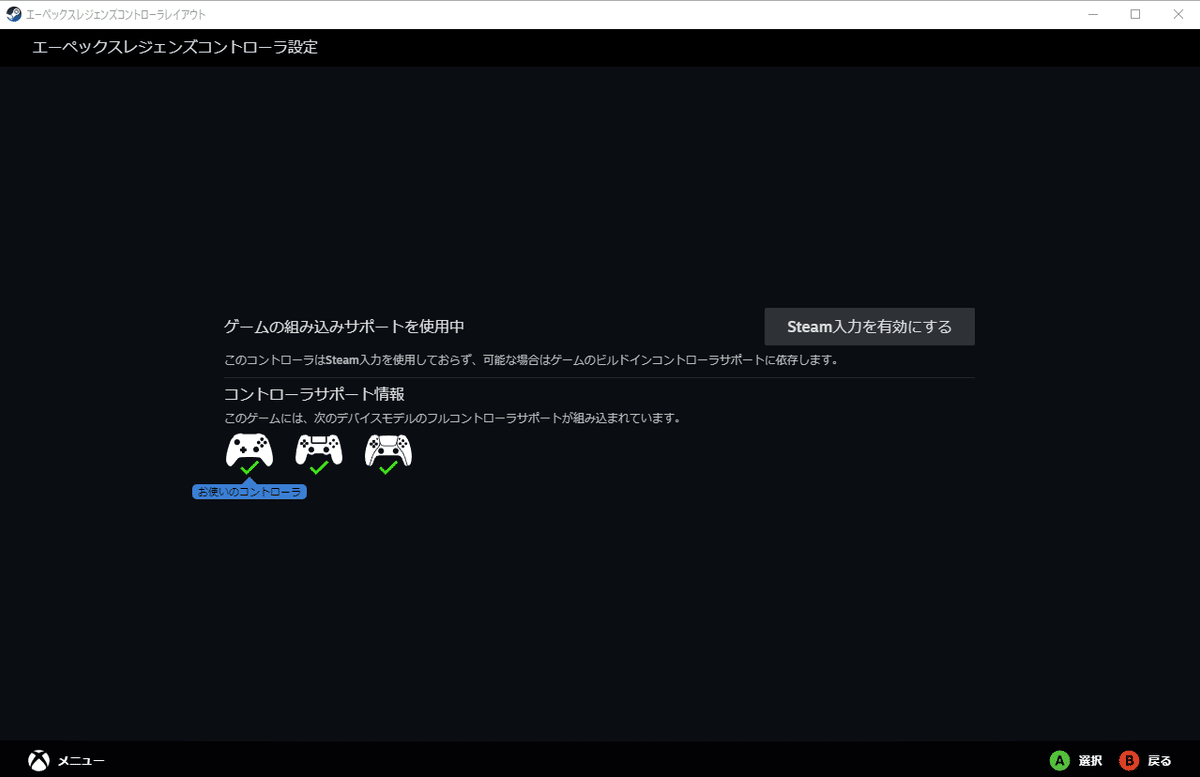
Task: Click the お使いのコントローラ label tag
Action: pos(249,492)
